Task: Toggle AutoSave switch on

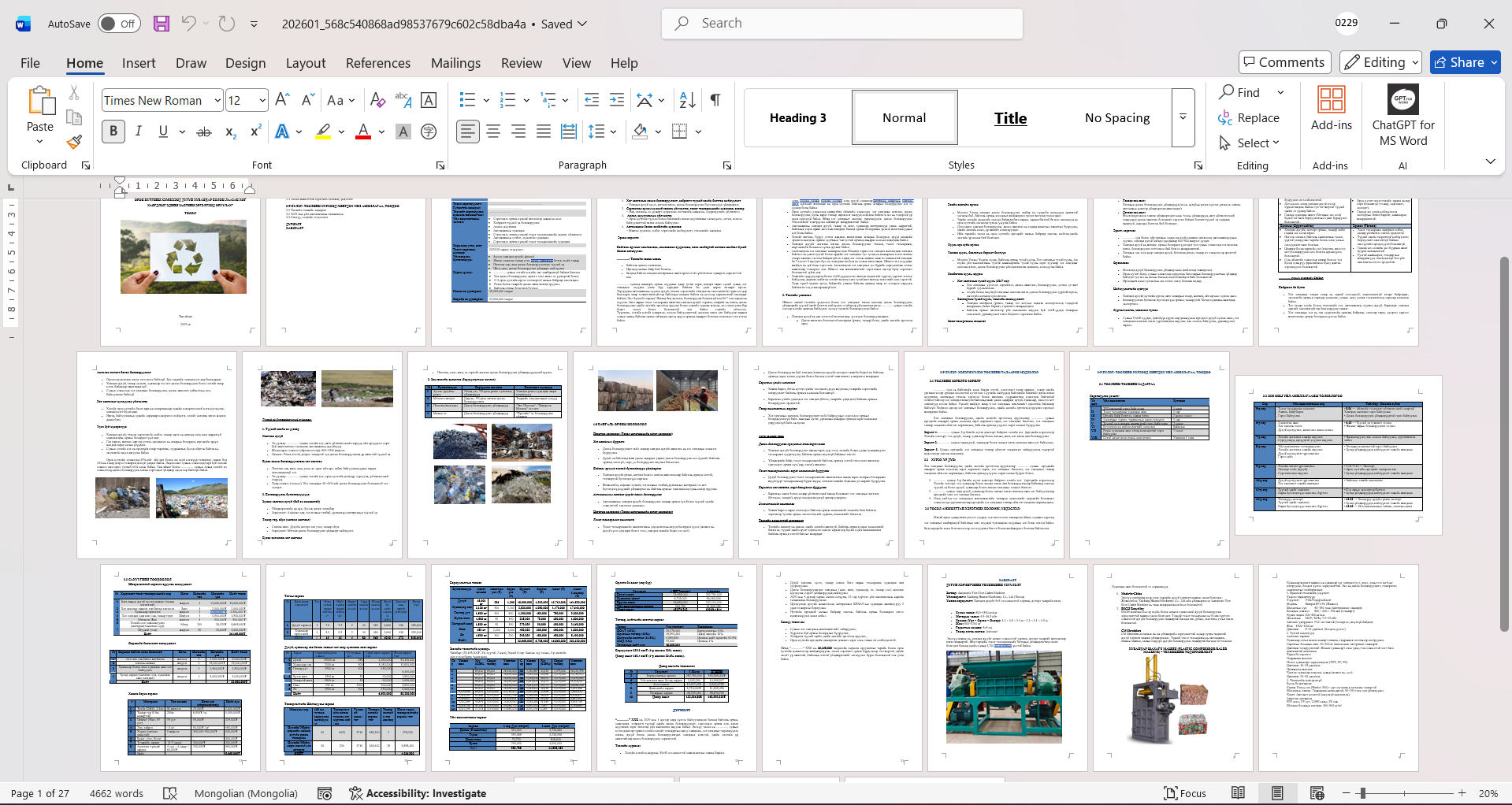Action: [x=119, y=24]
